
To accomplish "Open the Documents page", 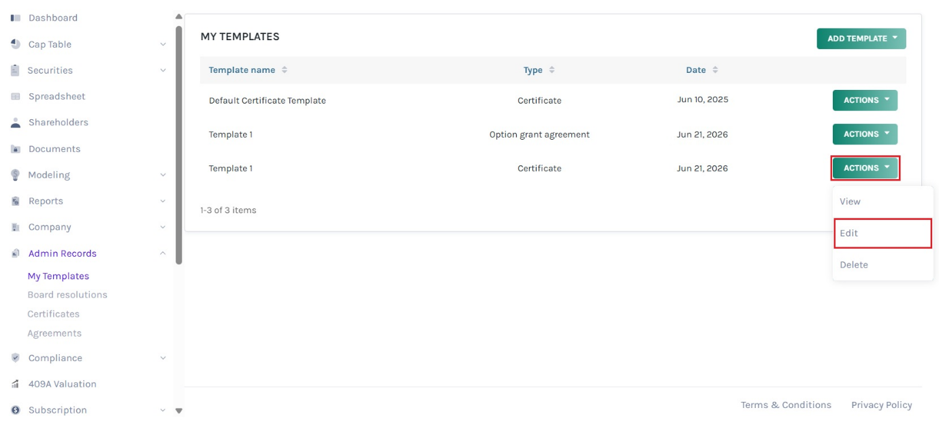I will [x=54, y=149].
